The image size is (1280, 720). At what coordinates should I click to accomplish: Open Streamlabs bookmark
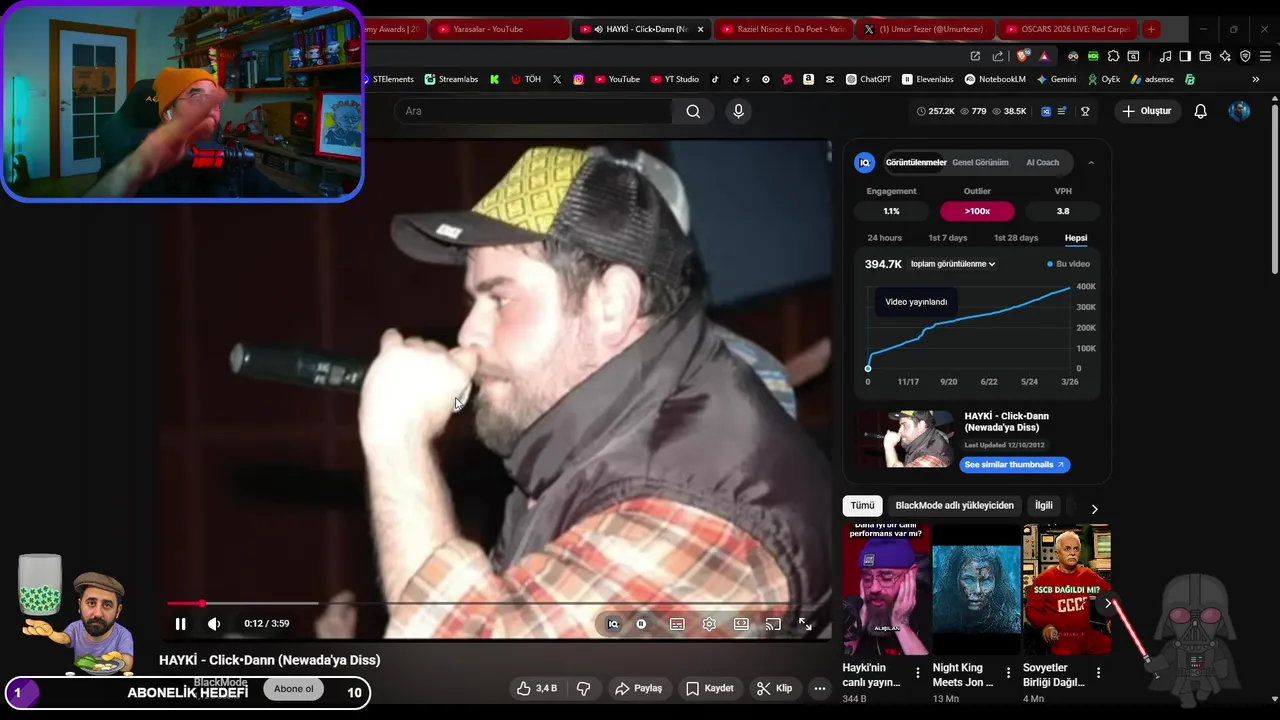(451, 79)
